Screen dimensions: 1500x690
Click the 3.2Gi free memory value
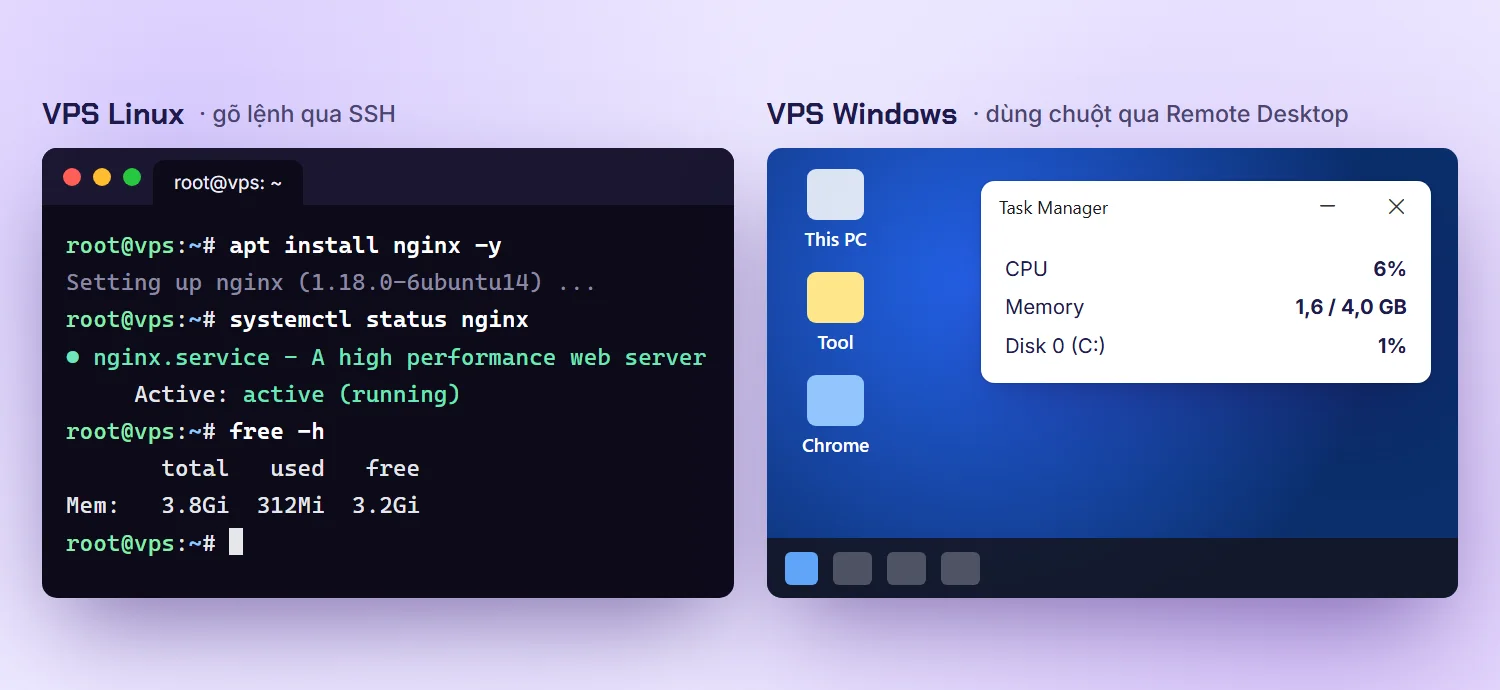coord(385,506)
